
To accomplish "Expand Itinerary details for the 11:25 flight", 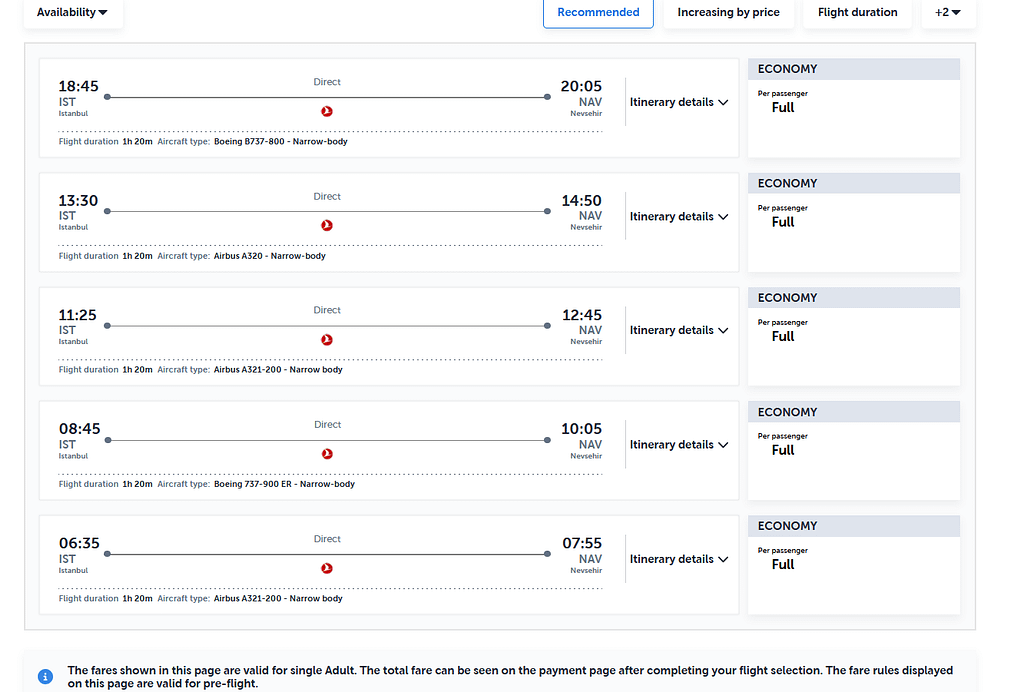I will click(x=679, y=330).
